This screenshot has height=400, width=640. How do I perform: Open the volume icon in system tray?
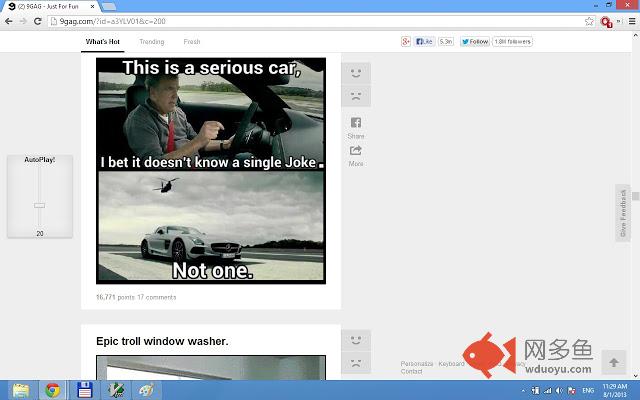coord(559,391)
